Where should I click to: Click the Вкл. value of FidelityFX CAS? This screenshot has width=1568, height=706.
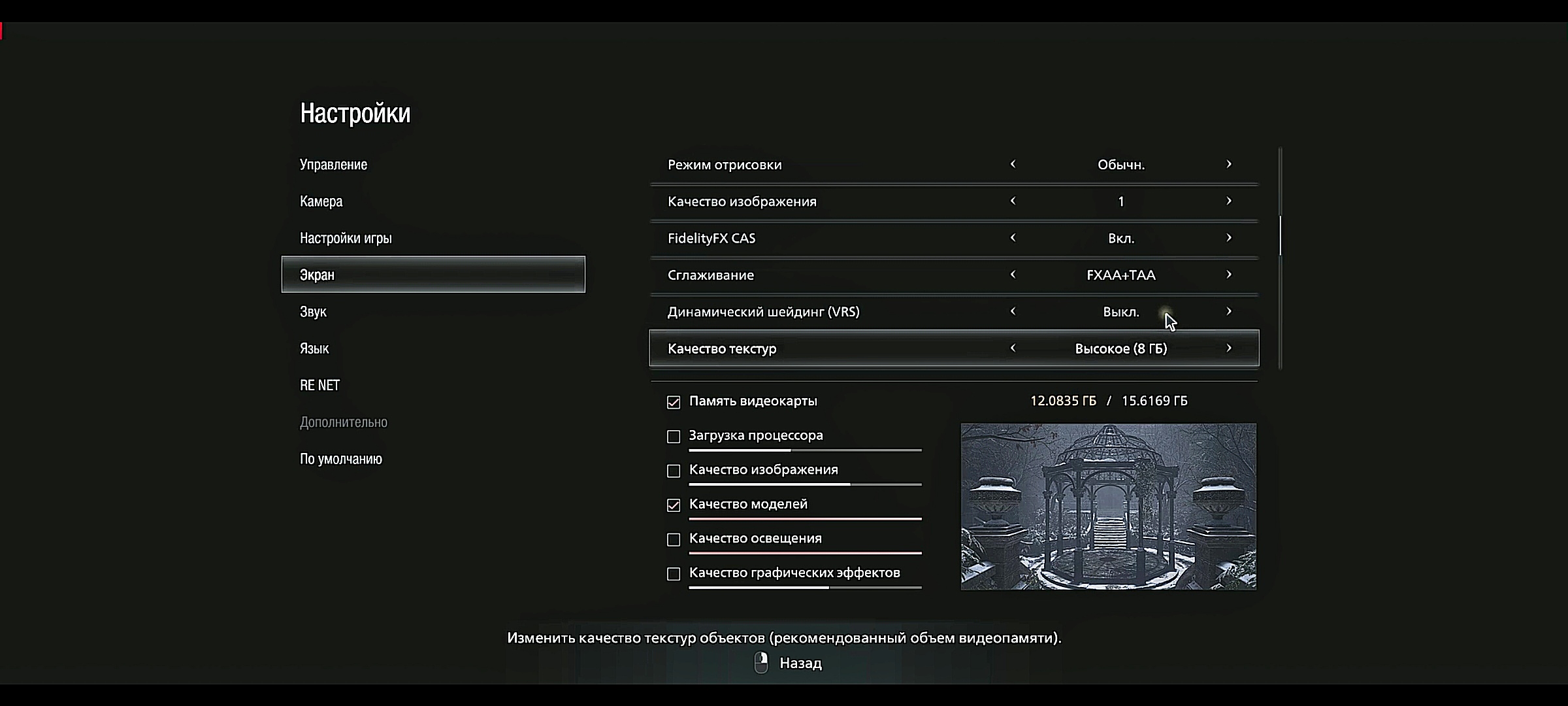(x=1121, y=239)
